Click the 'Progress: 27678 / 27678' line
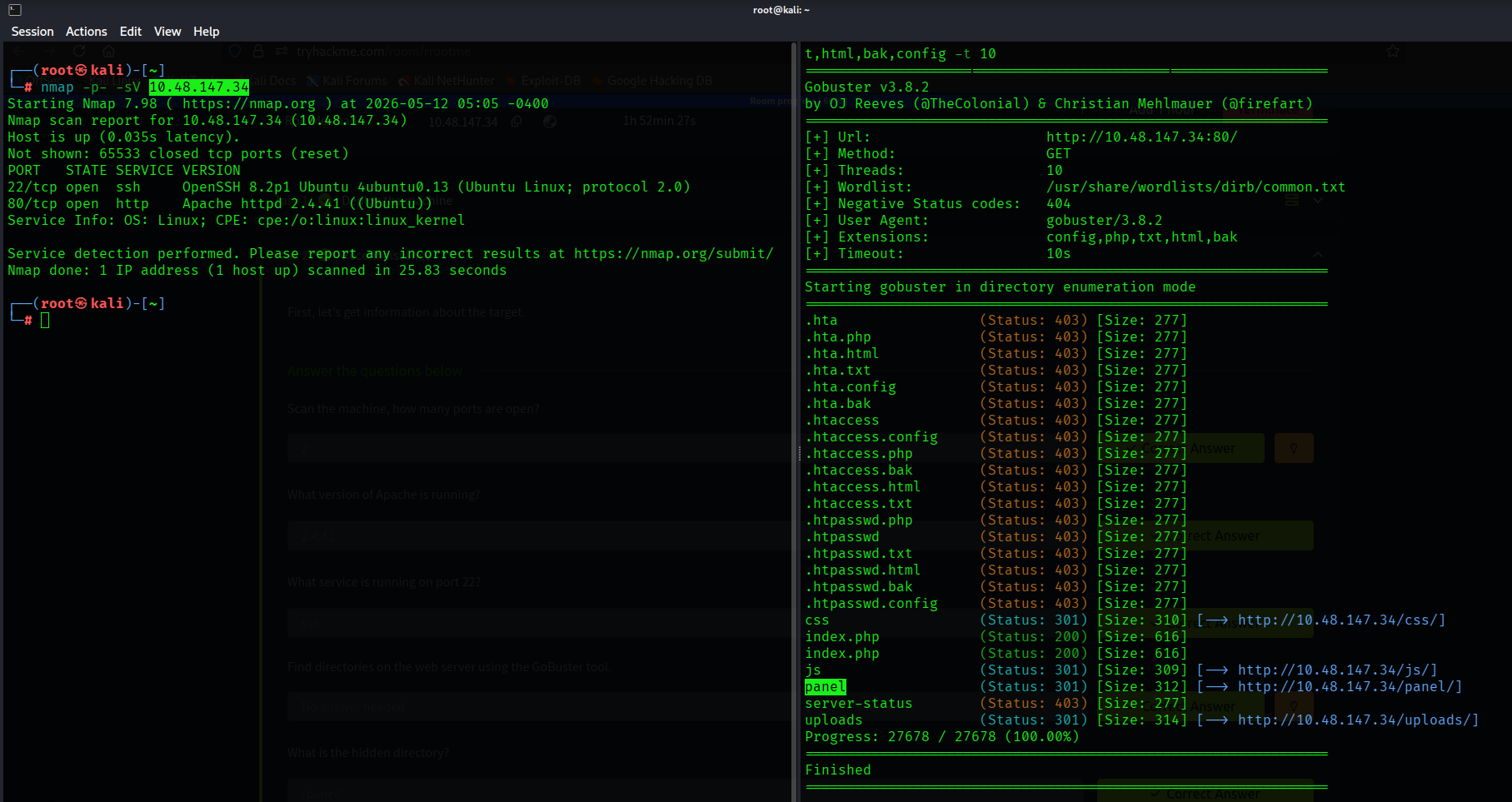Image resolution: width=1512 pixels, height=802 pixels. [x=942, y=736]
